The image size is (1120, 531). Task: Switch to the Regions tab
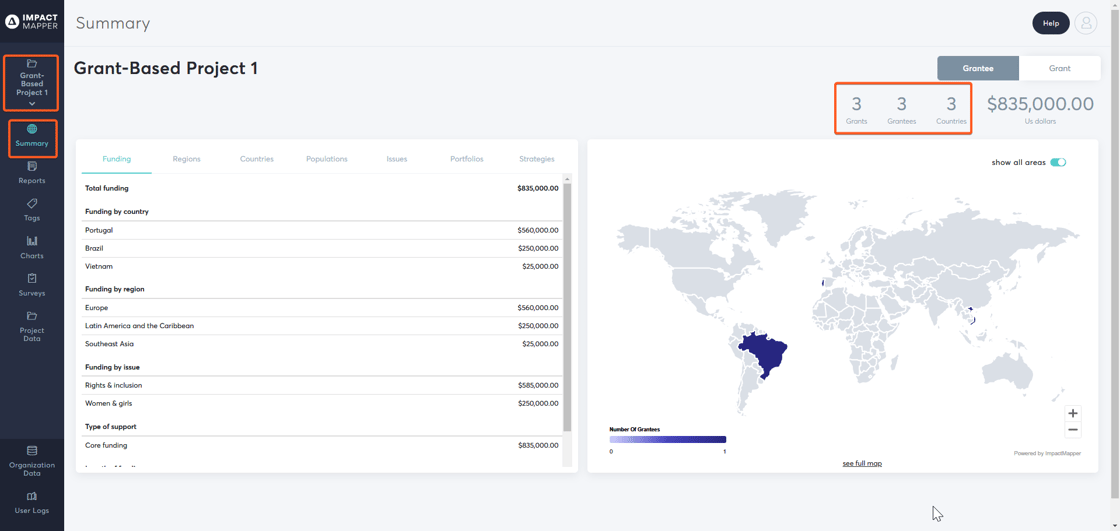point(186,159)
